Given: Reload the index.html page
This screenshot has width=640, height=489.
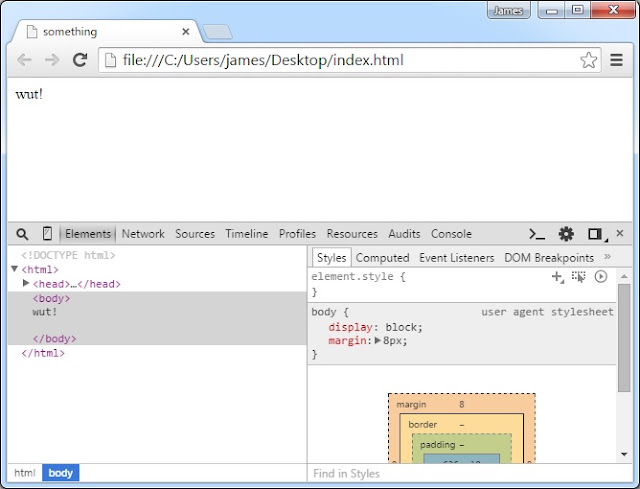Looking at the screenshot, I should pyautogui.click(x=80, y=60).
